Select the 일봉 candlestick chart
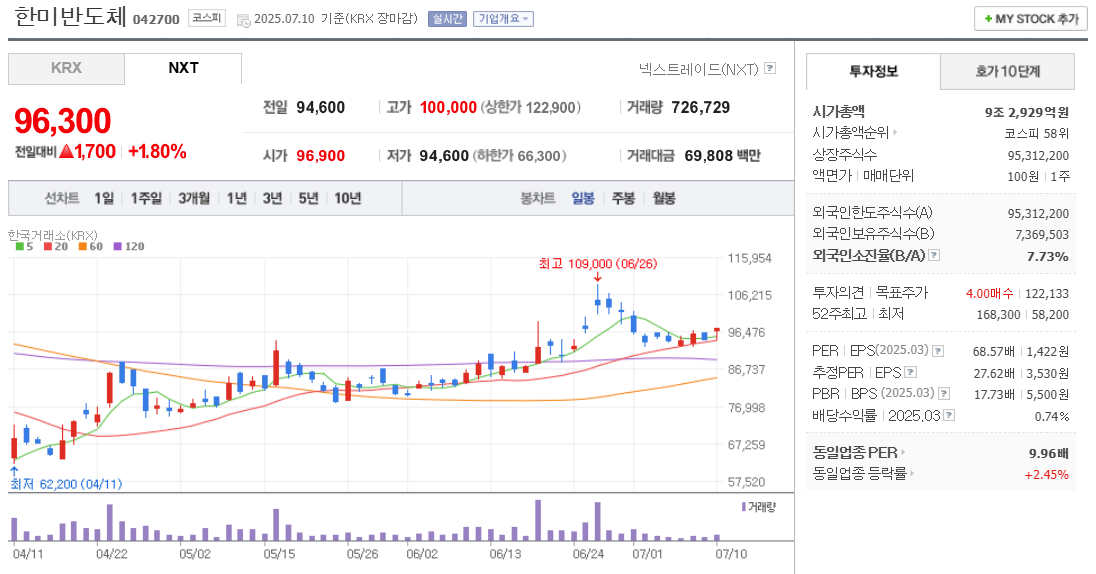Screen dimensions: 1096x574 point(583,199)
